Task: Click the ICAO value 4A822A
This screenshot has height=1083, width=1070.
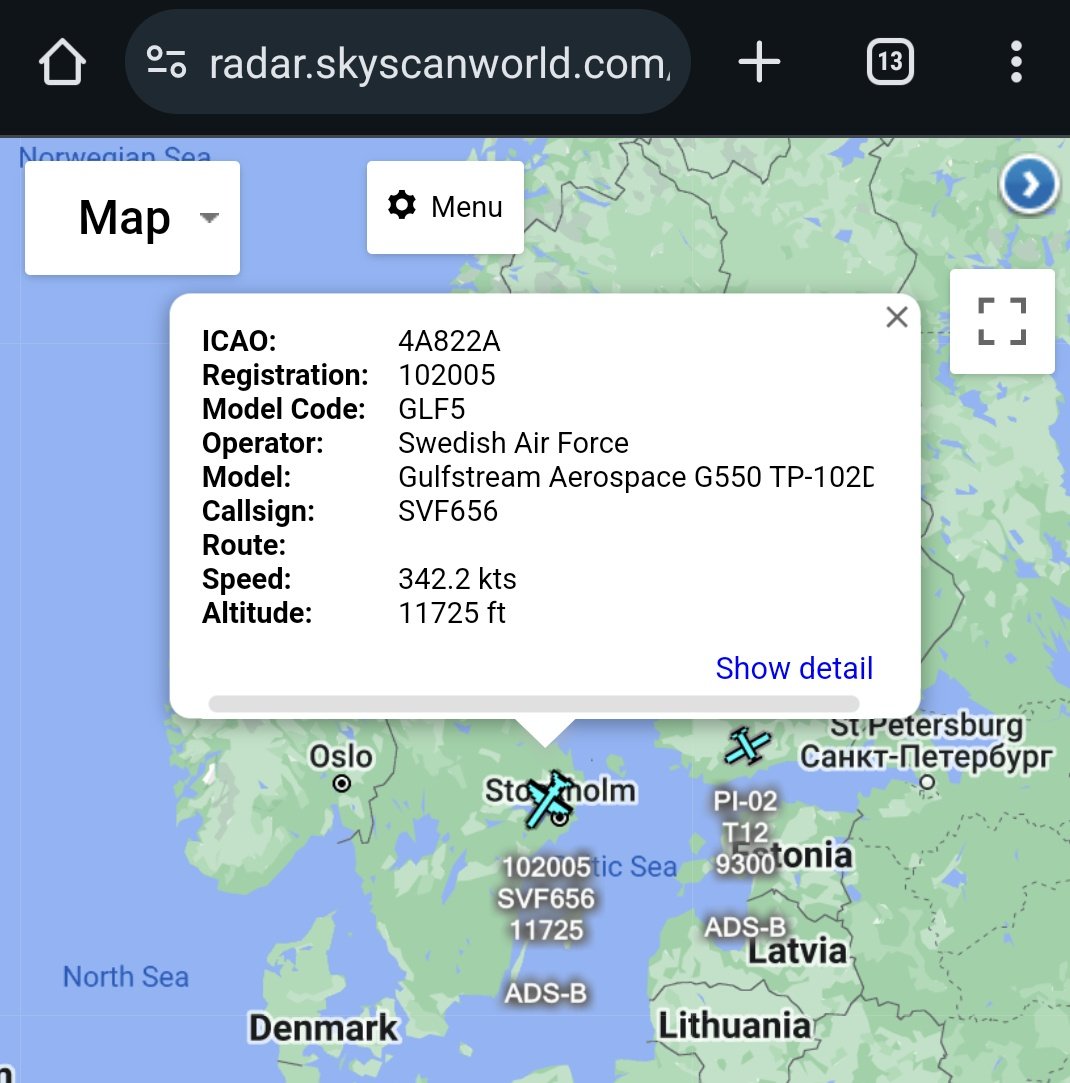Action: (x=450, y=341)
